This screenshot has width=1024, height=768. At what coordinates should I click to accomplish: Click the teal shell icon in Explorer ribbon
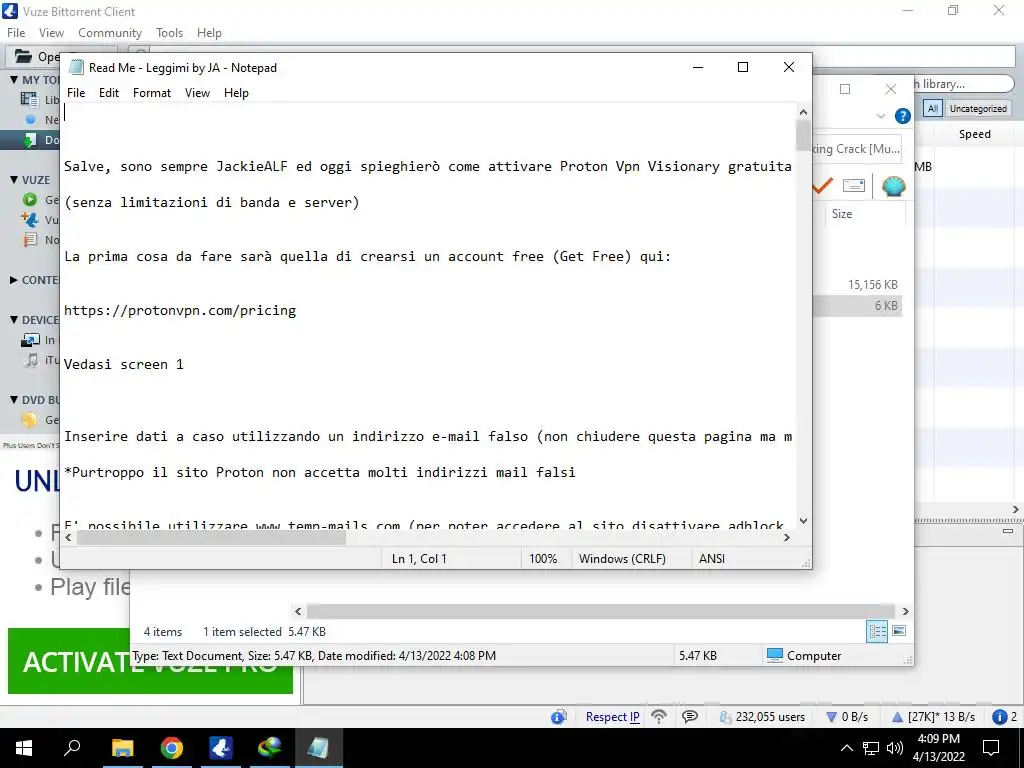point(893,186)
